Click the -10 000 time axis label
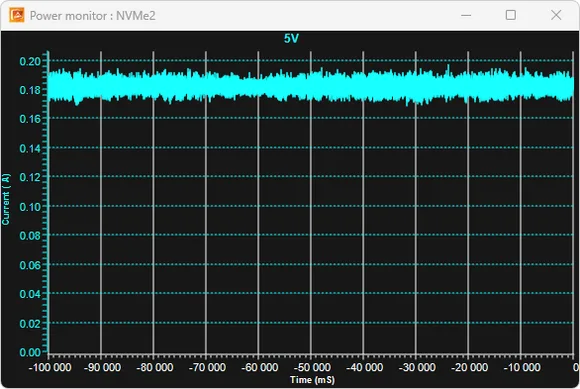The width and height of the screenshot is (580, 389). pyautogui.click(x=522, y=367)
